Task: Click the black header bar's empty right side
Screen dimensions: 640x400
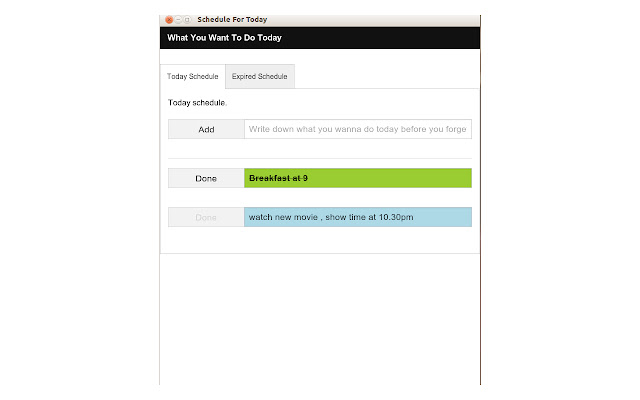Action: tap(380, 38)
